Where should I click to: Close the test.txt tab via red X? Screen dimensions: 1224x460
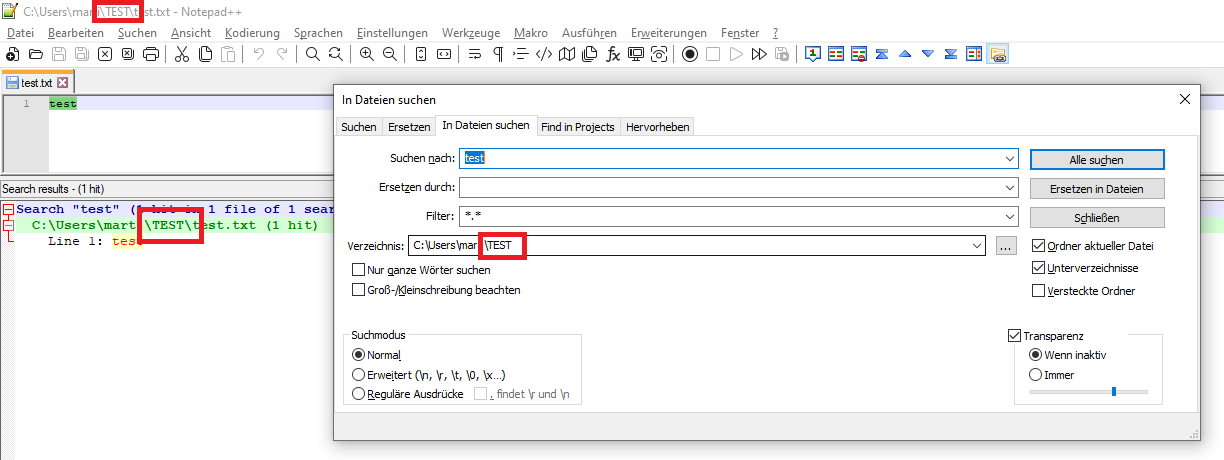63,83
